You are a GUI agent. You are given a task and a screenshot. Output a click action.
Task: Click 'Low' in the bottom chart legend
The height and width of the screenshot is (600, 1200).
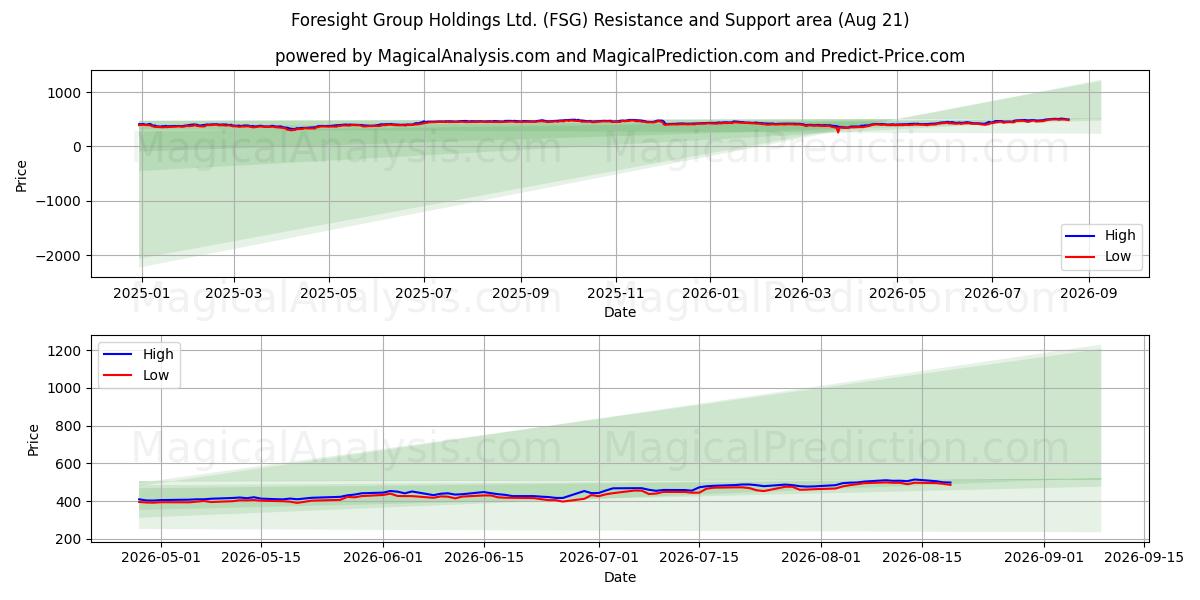coord(156,375)
